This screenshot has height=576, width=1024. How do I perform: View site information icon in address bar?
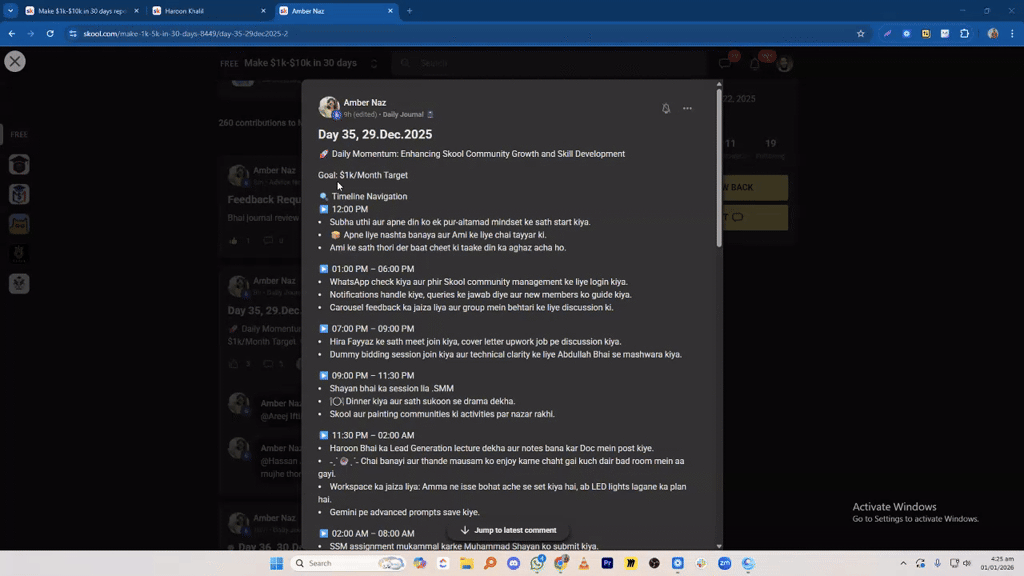pos(72,33)
